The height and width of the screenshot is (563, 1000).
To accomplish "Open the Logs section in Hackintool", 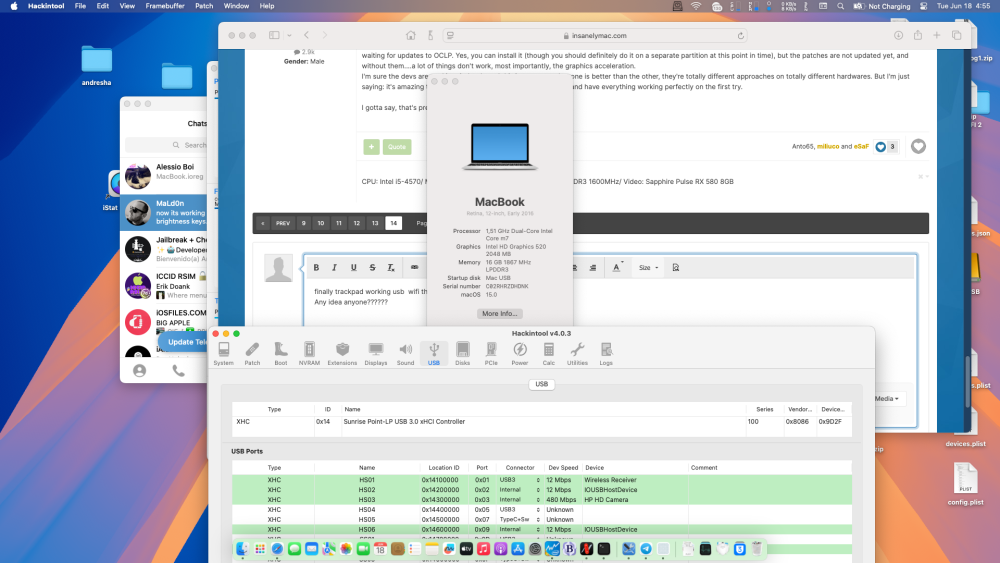I will (606, 354).
